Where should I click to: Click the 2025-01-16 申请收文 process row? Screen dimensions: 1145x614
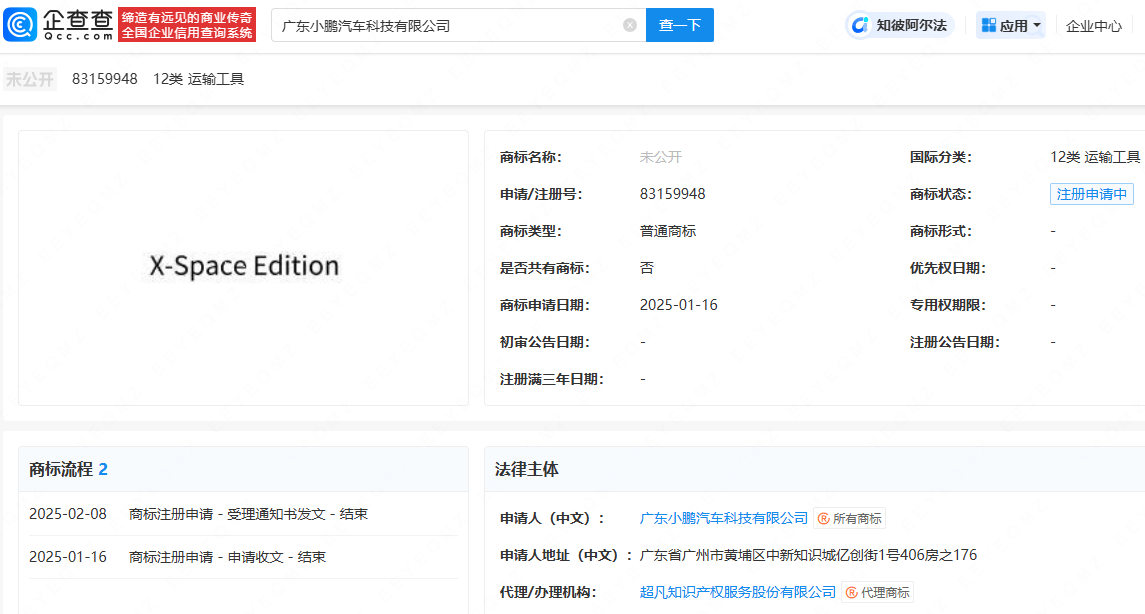[243, 557]
